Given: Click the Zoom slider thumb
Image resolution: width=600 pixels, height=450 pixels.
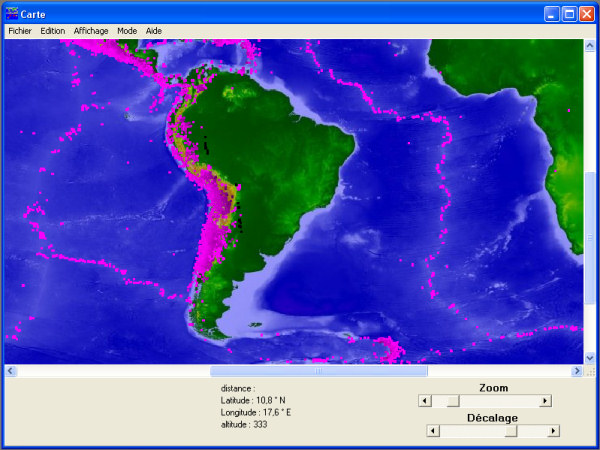Looking at the screenshot, I should [x=453, y=401].
